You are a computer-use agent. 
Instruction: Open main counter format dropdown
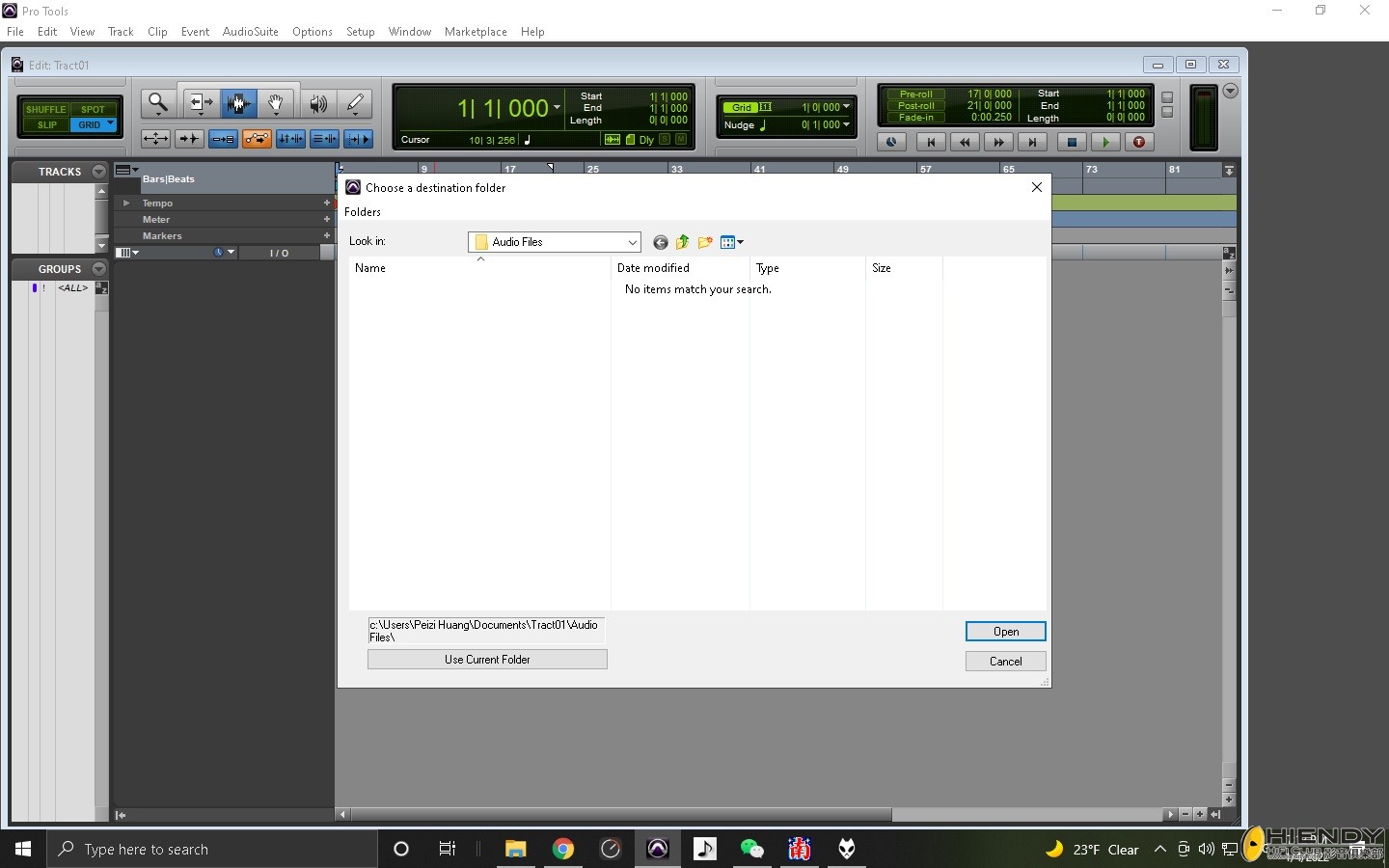click(x=557, y=108)
